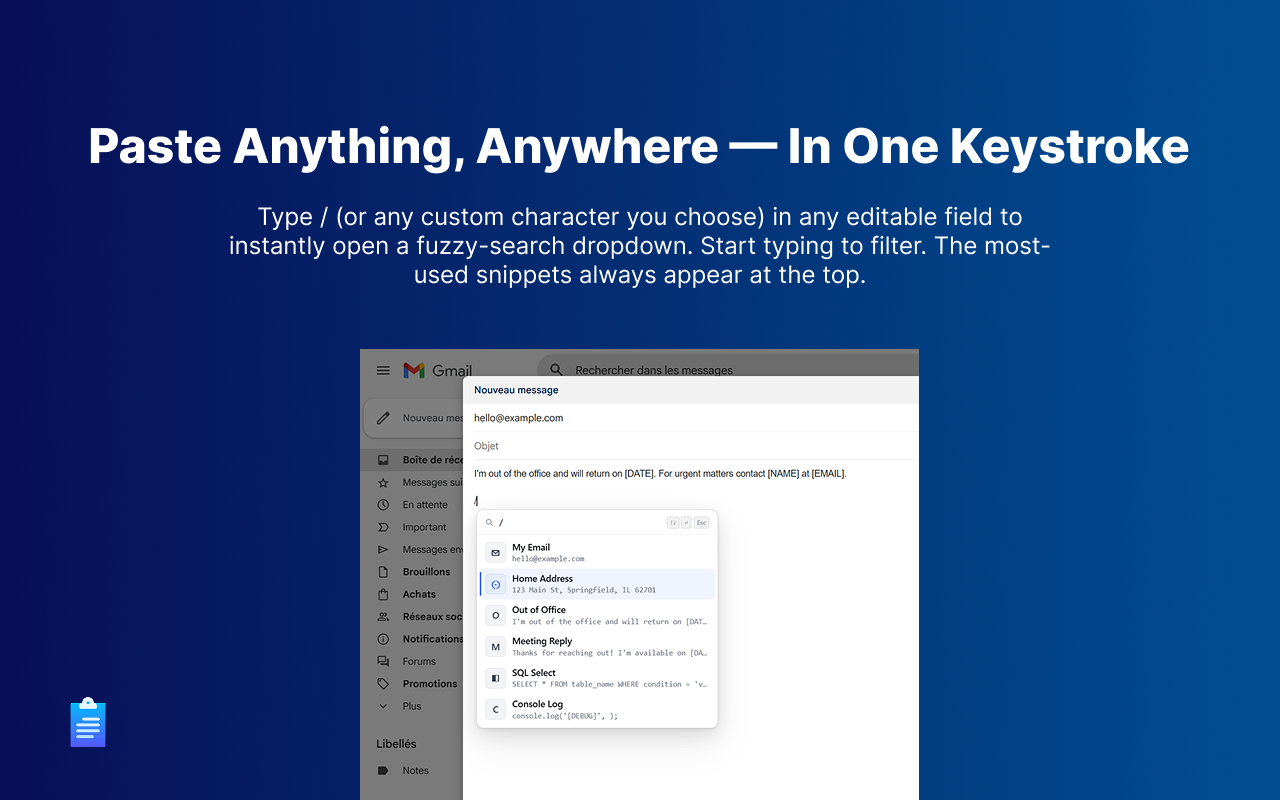Image resolution: width=1280 pixels, height=800 pixels.
Task: Click the 'Nouveau message' compose window title
Action: click(516, 390)
